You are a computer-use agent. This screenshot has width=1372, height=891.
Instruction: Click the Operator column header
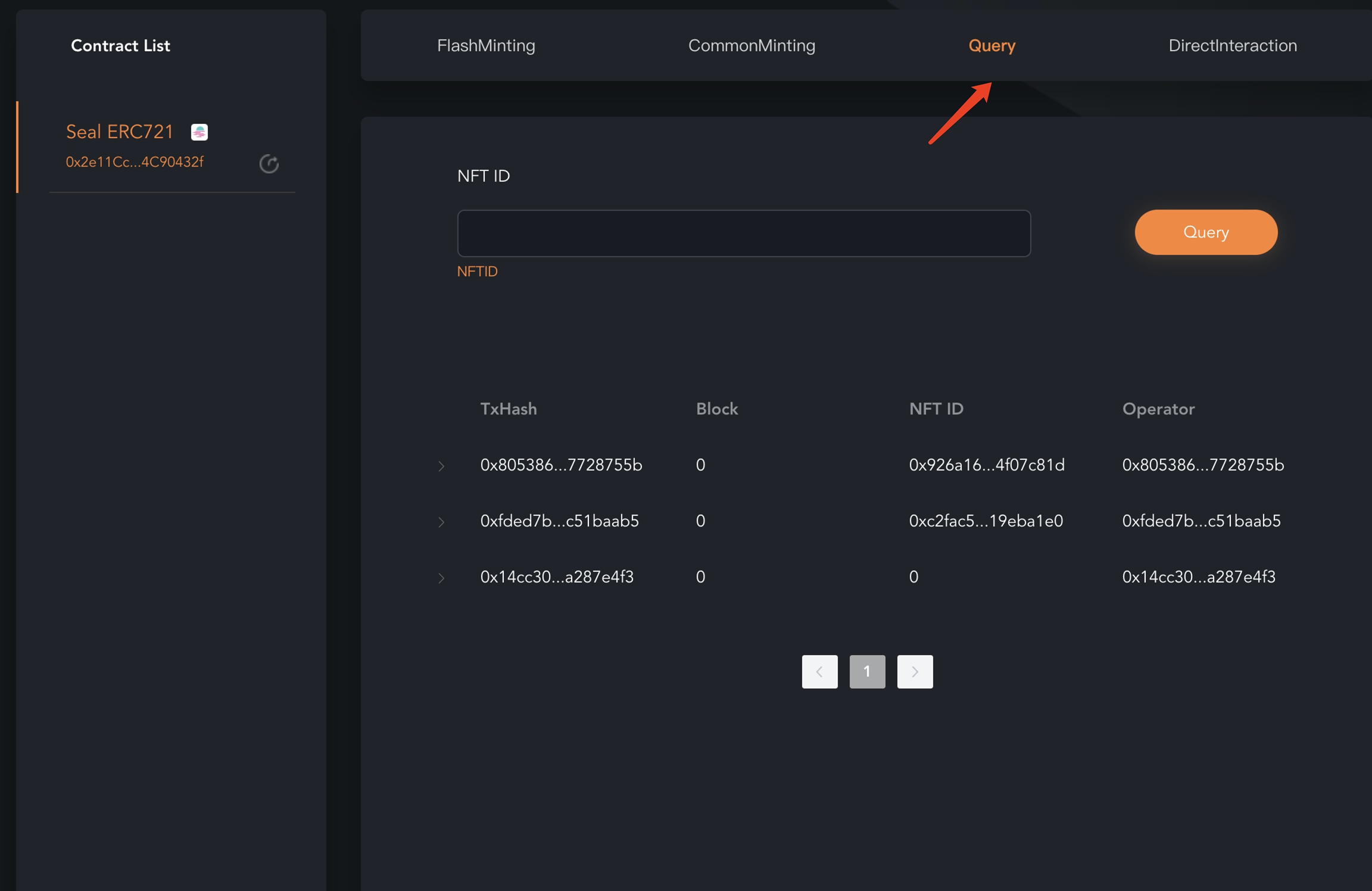(x=1158, y=409)
